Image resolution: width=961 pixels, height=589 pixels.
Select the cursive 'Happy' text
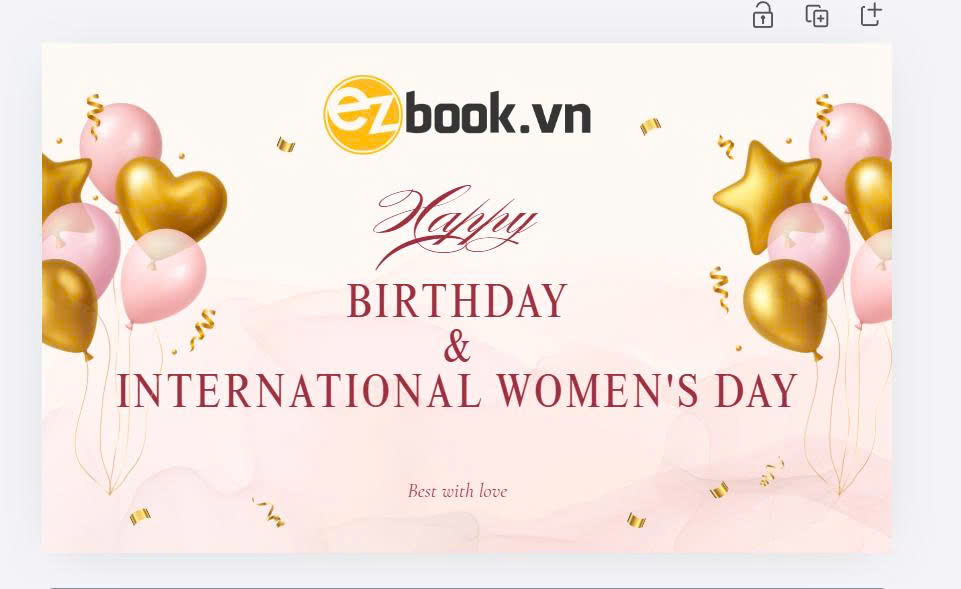click(455, 226)
